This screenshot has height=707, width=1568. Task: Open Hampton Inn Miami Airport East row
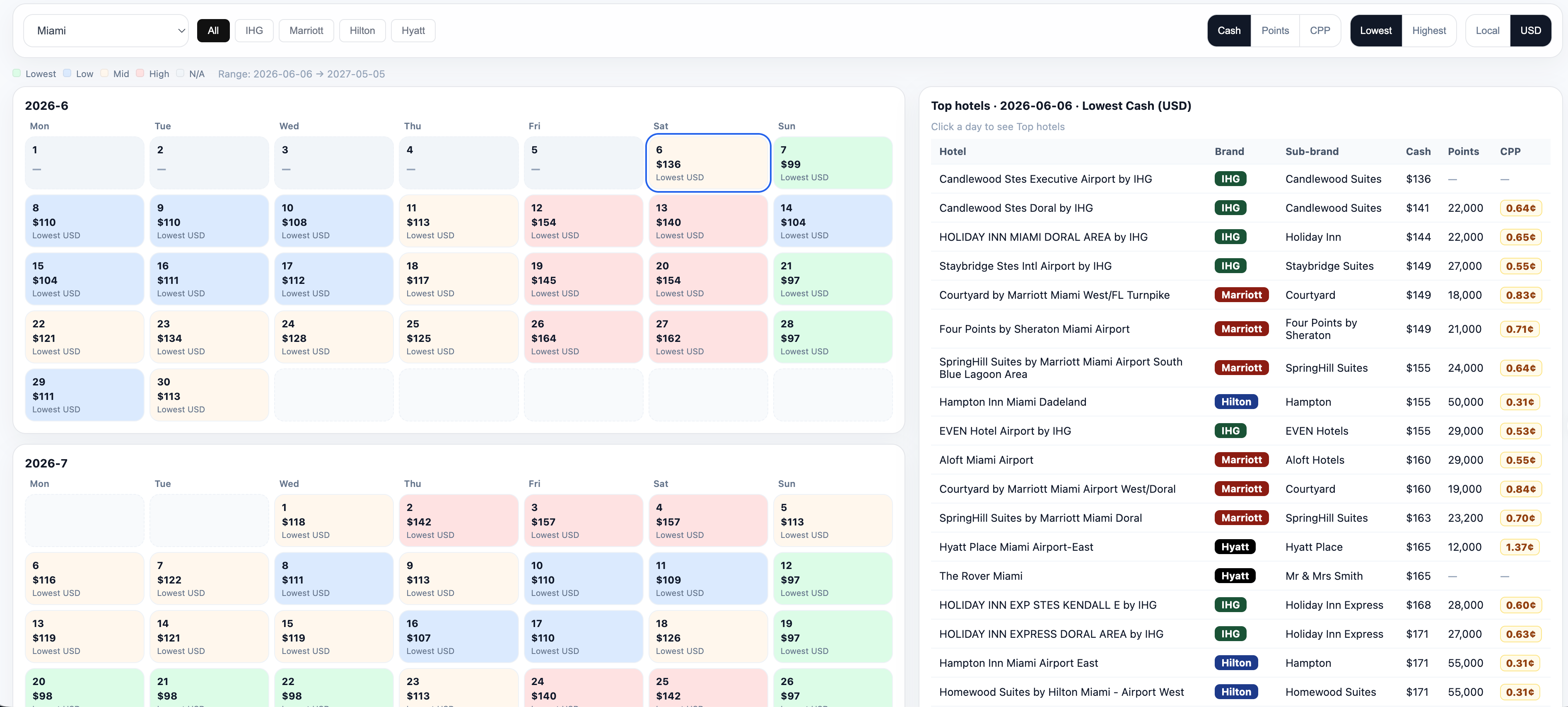pyautogui.click(x=1240, y=663)
